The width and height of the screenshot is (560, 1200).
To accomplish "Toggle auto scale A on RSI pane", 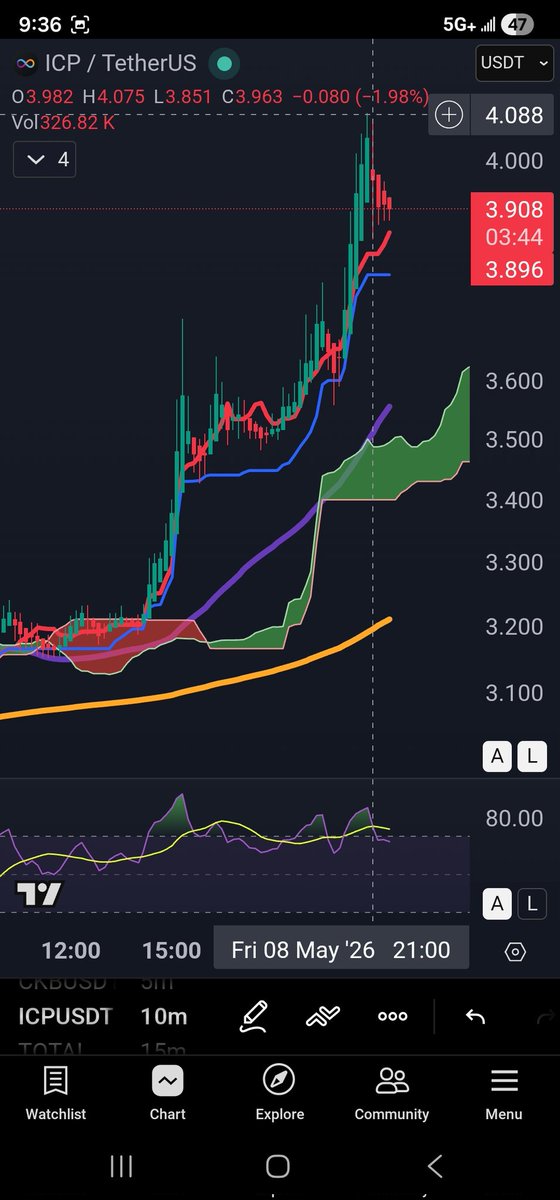I will pos(497,904).
